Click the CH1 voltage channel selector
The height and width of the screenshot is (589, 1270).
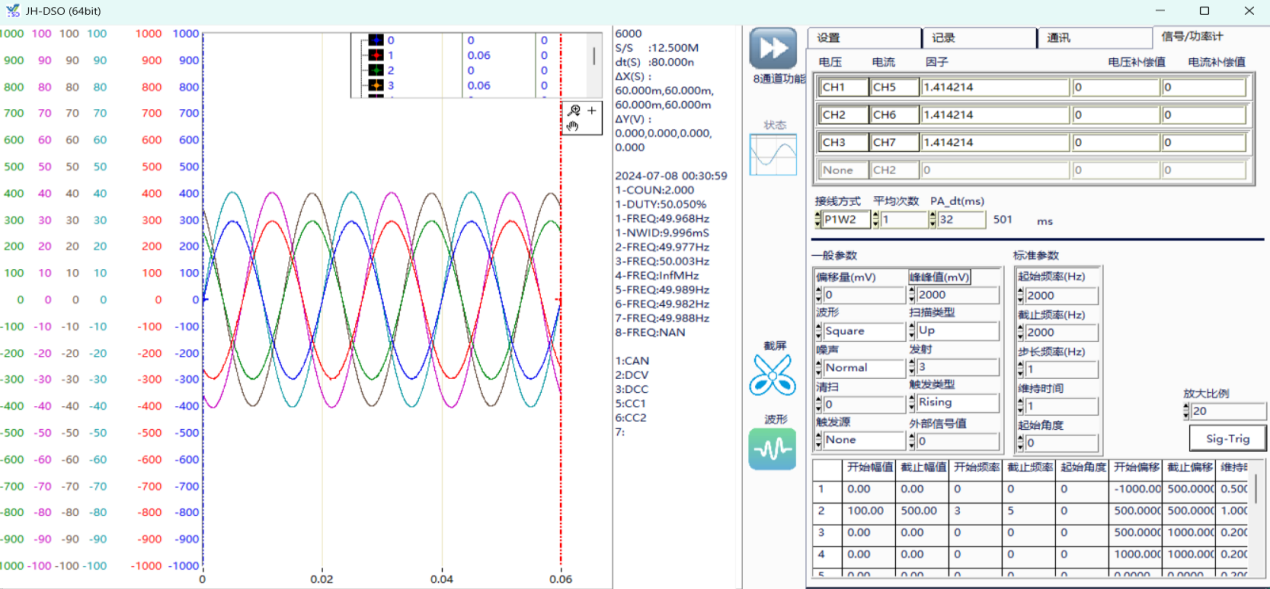tap(842, 87)
